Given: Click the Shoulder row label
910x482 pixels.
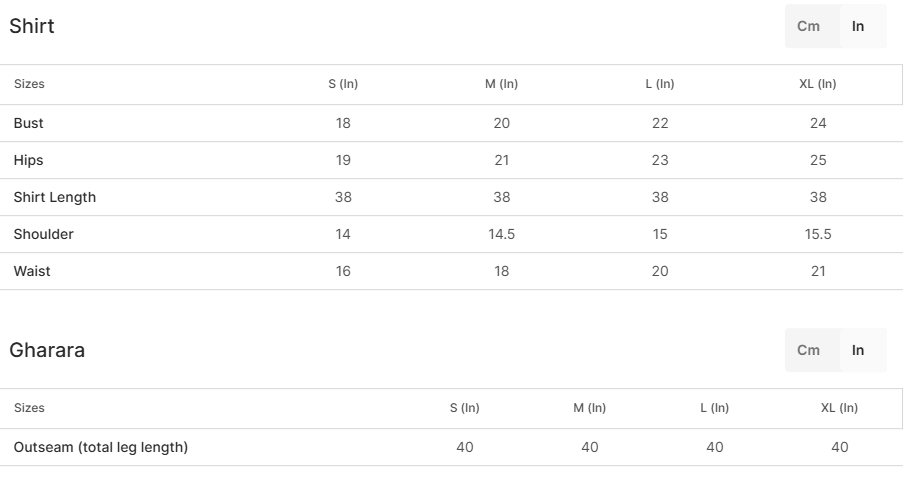Looking at the screenshot, I should click(x=44, y=234).
